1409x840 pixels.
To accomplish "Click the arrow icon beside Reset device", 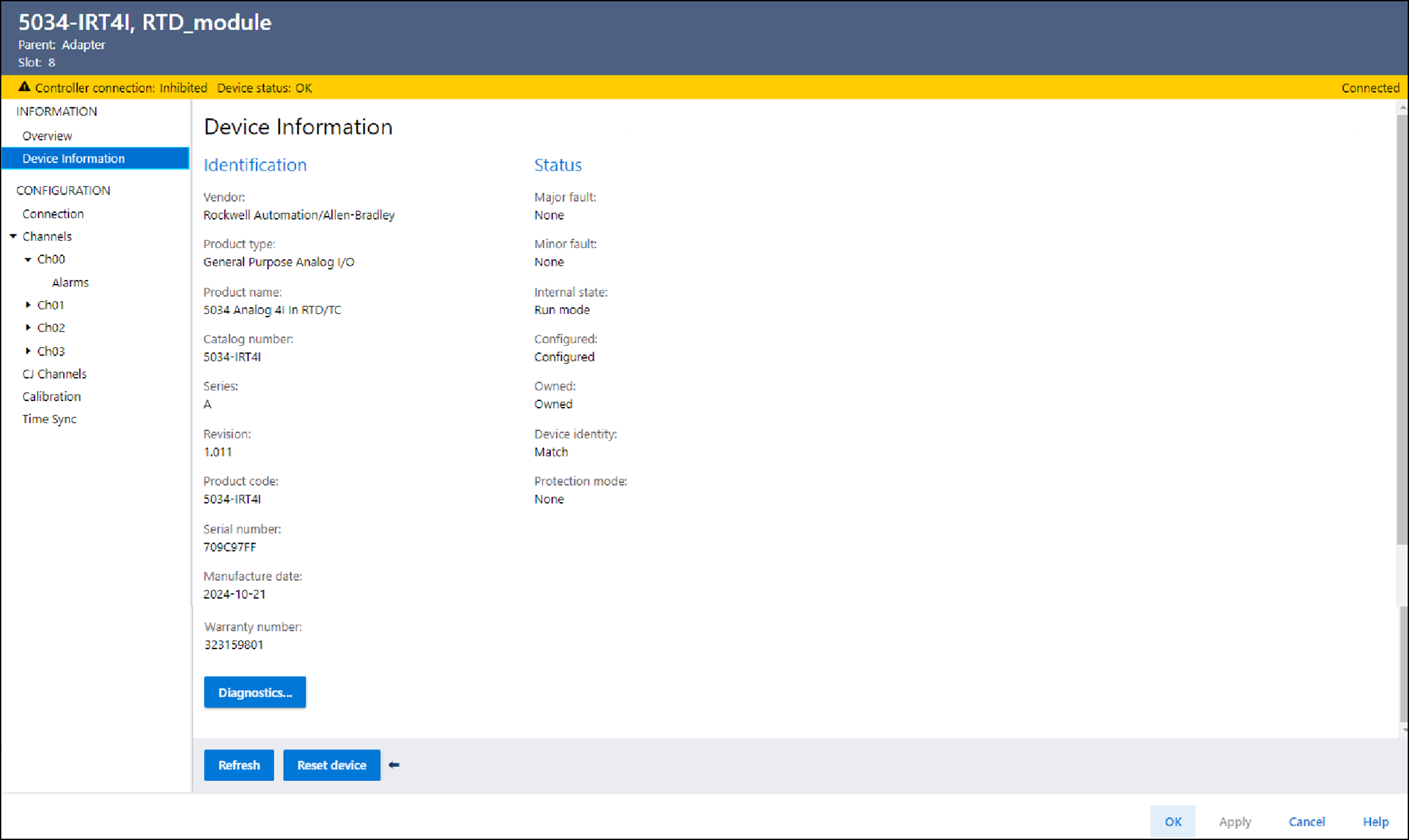I will click(394, 765).
